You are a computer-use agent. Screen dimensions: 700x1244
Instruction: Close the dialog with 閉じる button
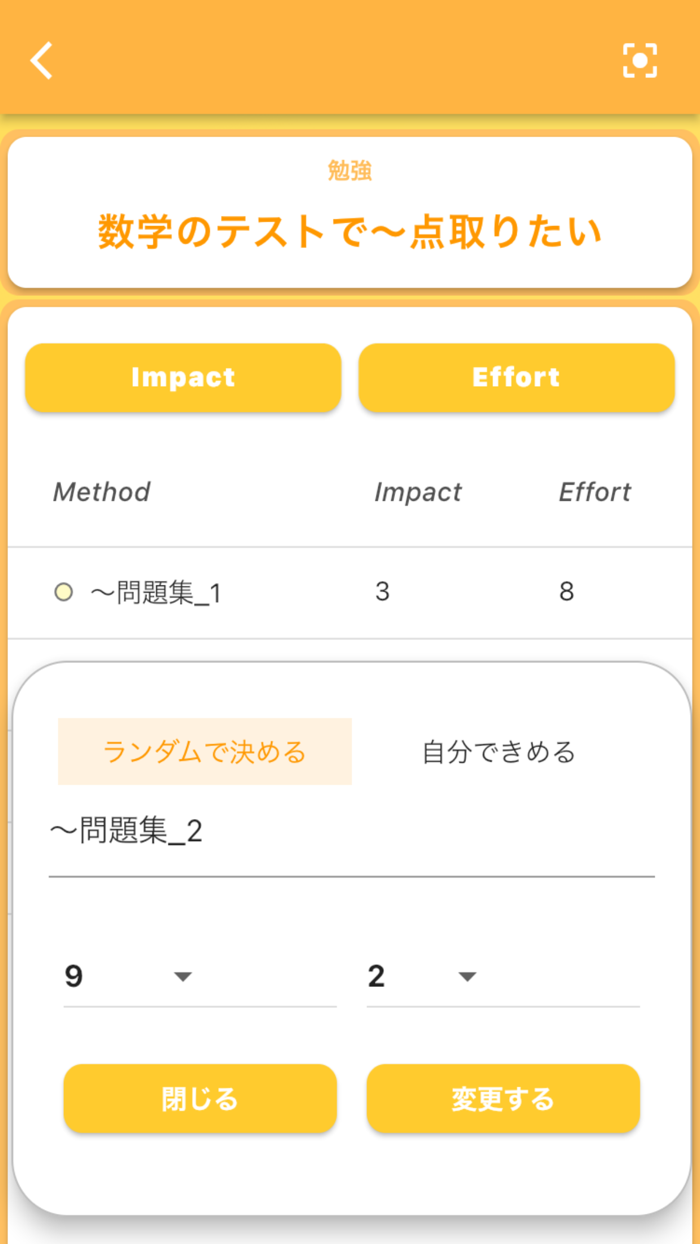click(199, 1099)
